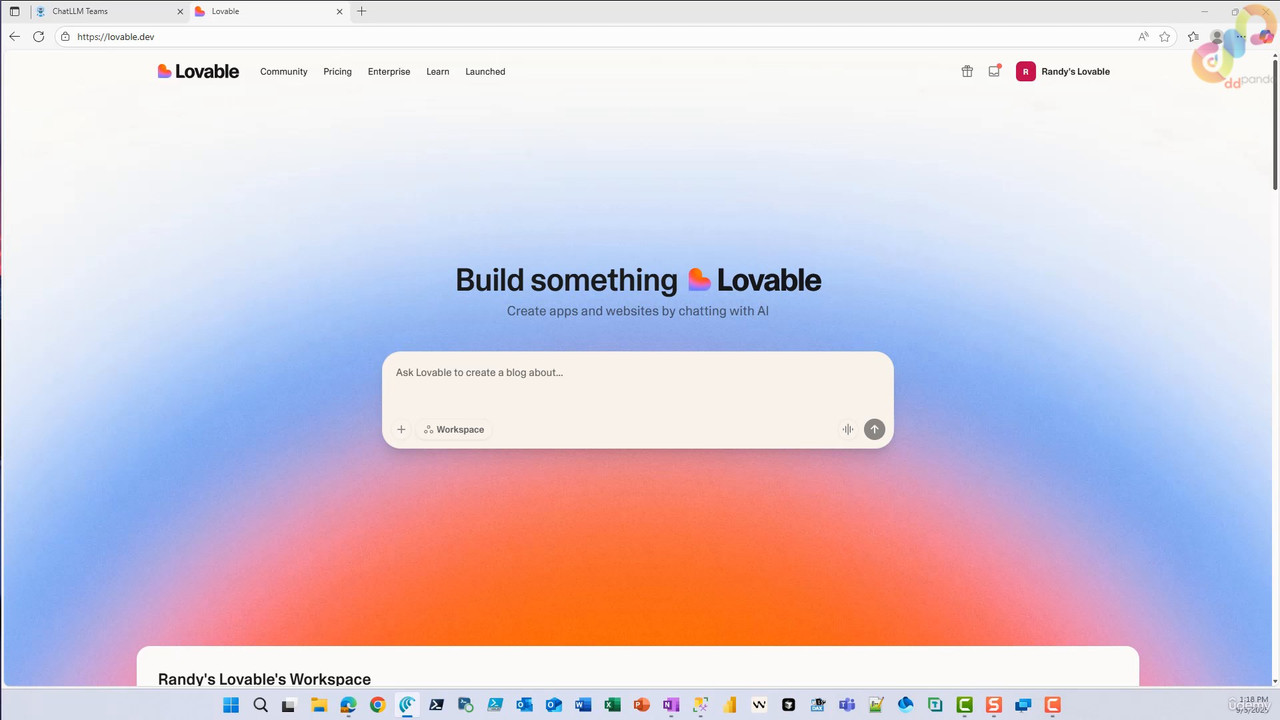This screenshot has width=1280, height=720.
Task: Open notifications inbox icon
Action: click(x=994, y=71)
